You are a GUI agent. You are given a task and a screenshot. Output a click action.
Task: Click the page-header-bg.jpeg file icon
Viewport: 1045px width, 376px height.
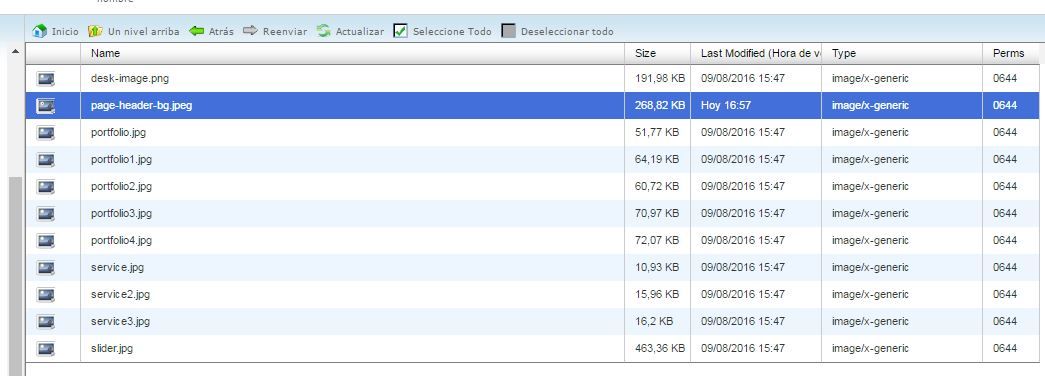point(46,105)
